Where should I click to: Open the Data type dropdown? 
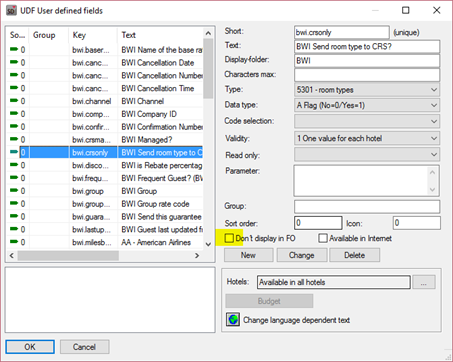[367, 105]
